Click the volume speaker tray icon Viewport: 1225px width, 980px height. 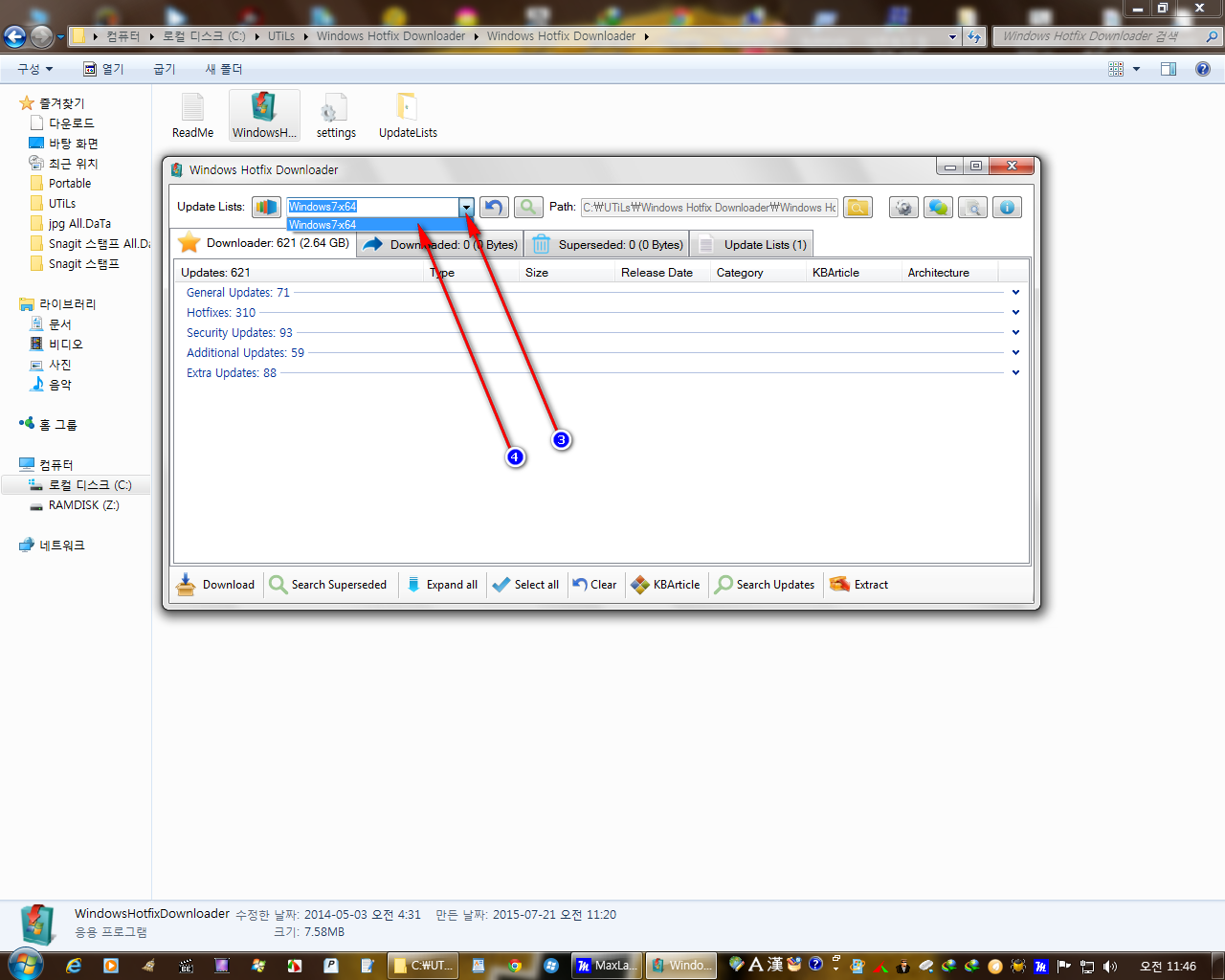click(1110, 966)
